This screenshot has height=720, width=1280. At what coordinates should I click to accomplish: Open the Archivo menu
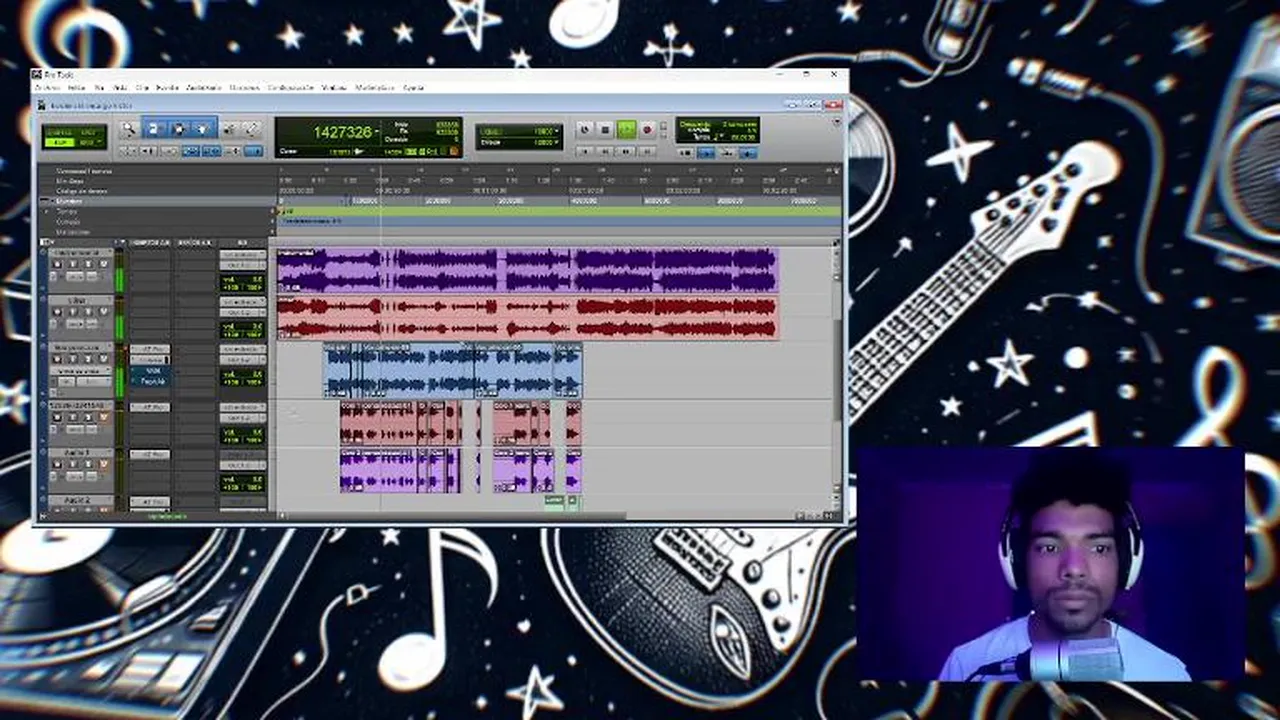(48, 87)
